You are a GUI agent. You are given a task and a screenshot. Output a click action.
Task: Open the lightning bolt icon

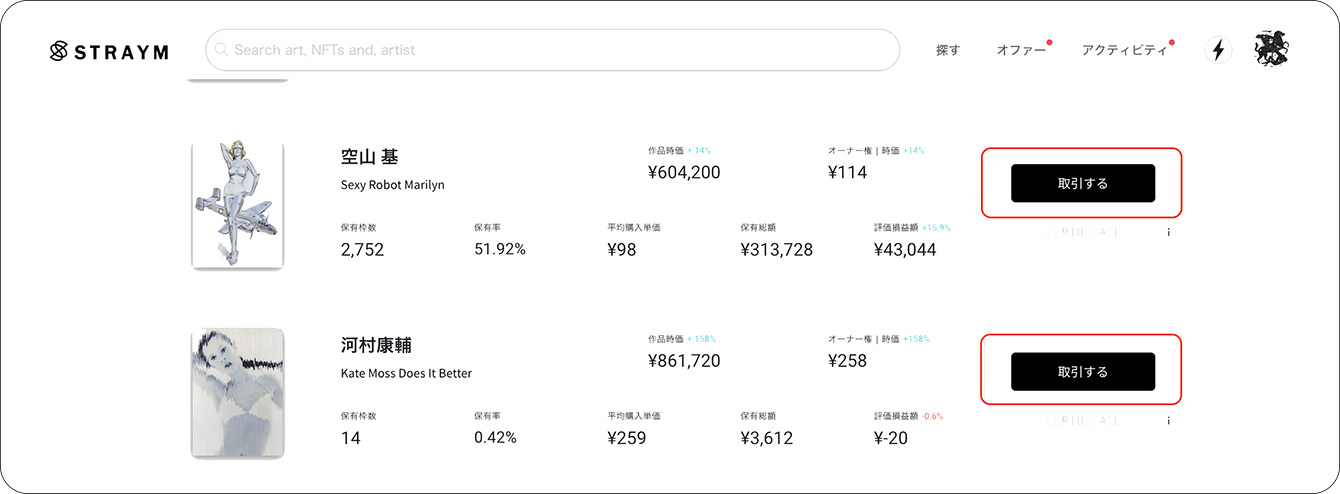coord(1218,50)
